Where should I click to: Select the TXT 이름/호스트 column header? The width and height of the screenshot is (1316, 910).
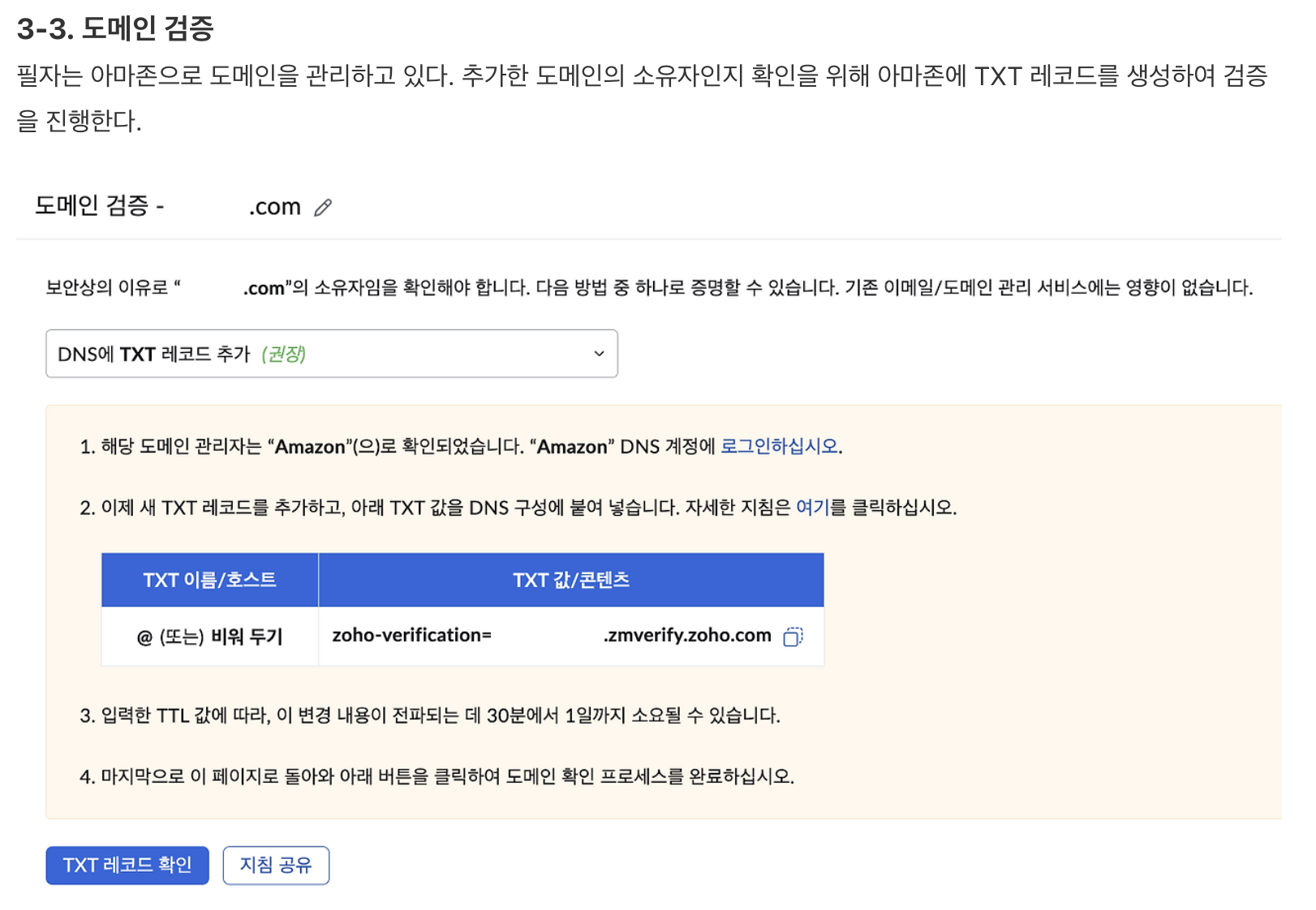tap(209, 580)
